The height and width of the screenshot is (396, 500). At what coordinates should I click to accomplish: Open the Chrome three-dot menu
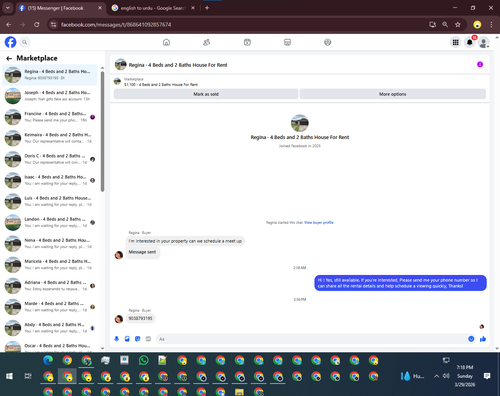(491, 24)
